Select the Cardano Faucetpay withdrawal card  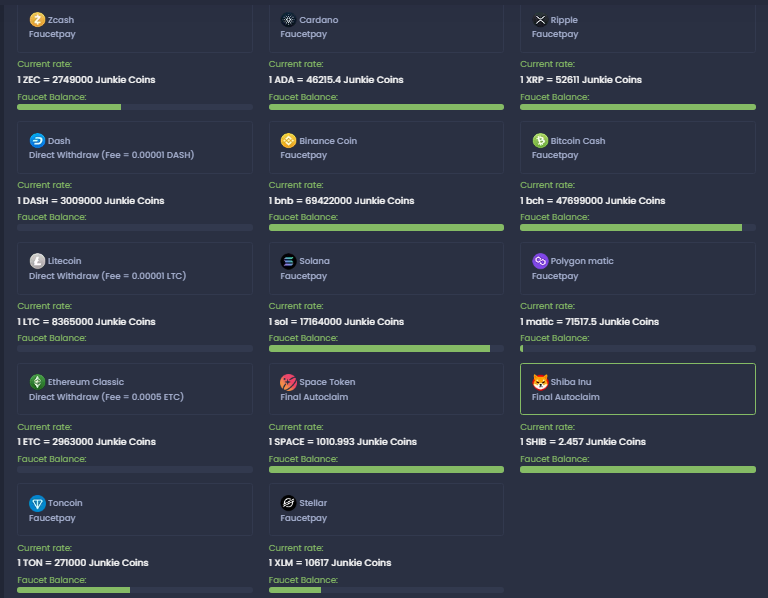386,27
